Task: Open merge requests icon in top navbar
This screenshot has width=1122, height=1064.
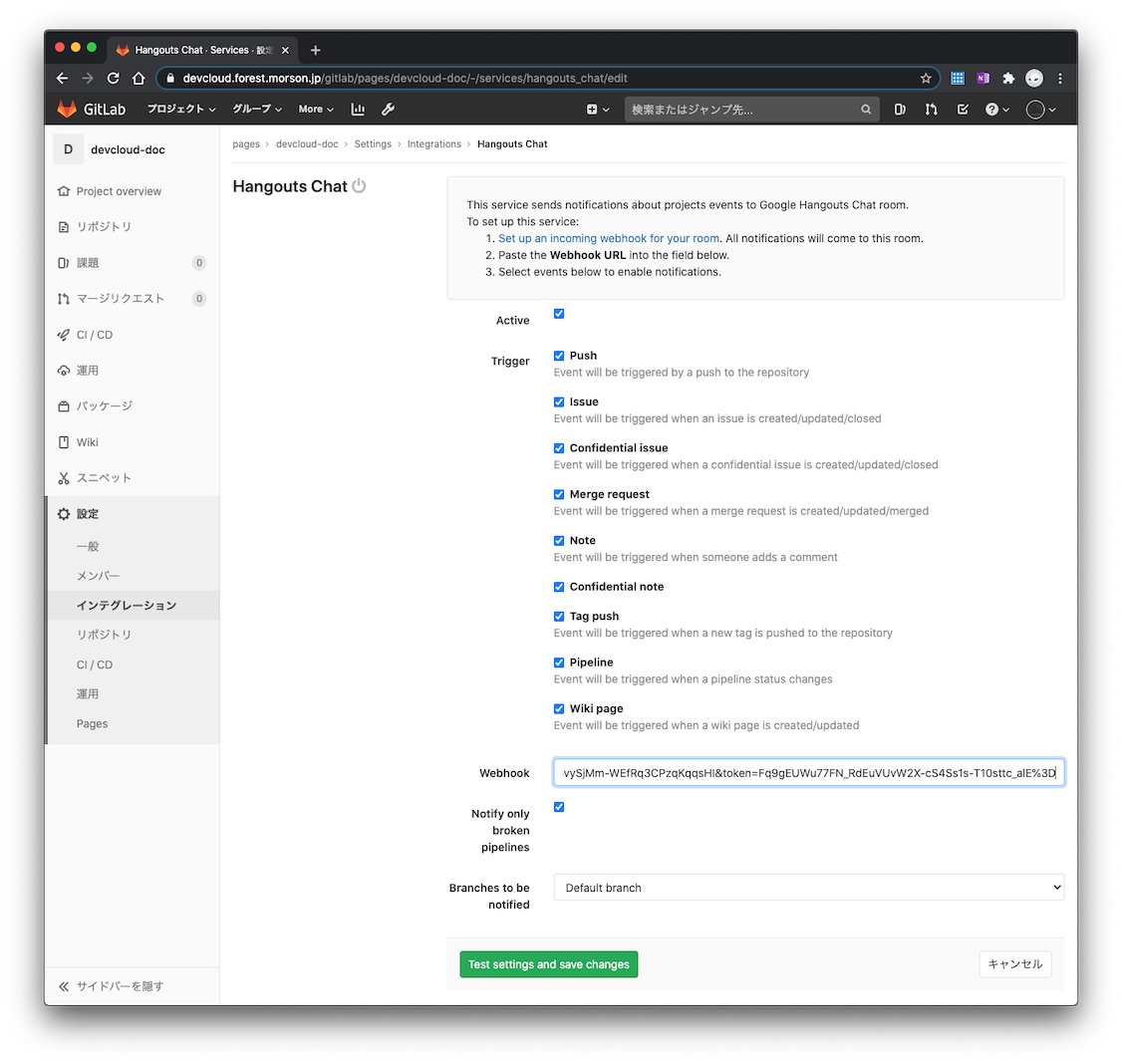Action: [931, 109]
